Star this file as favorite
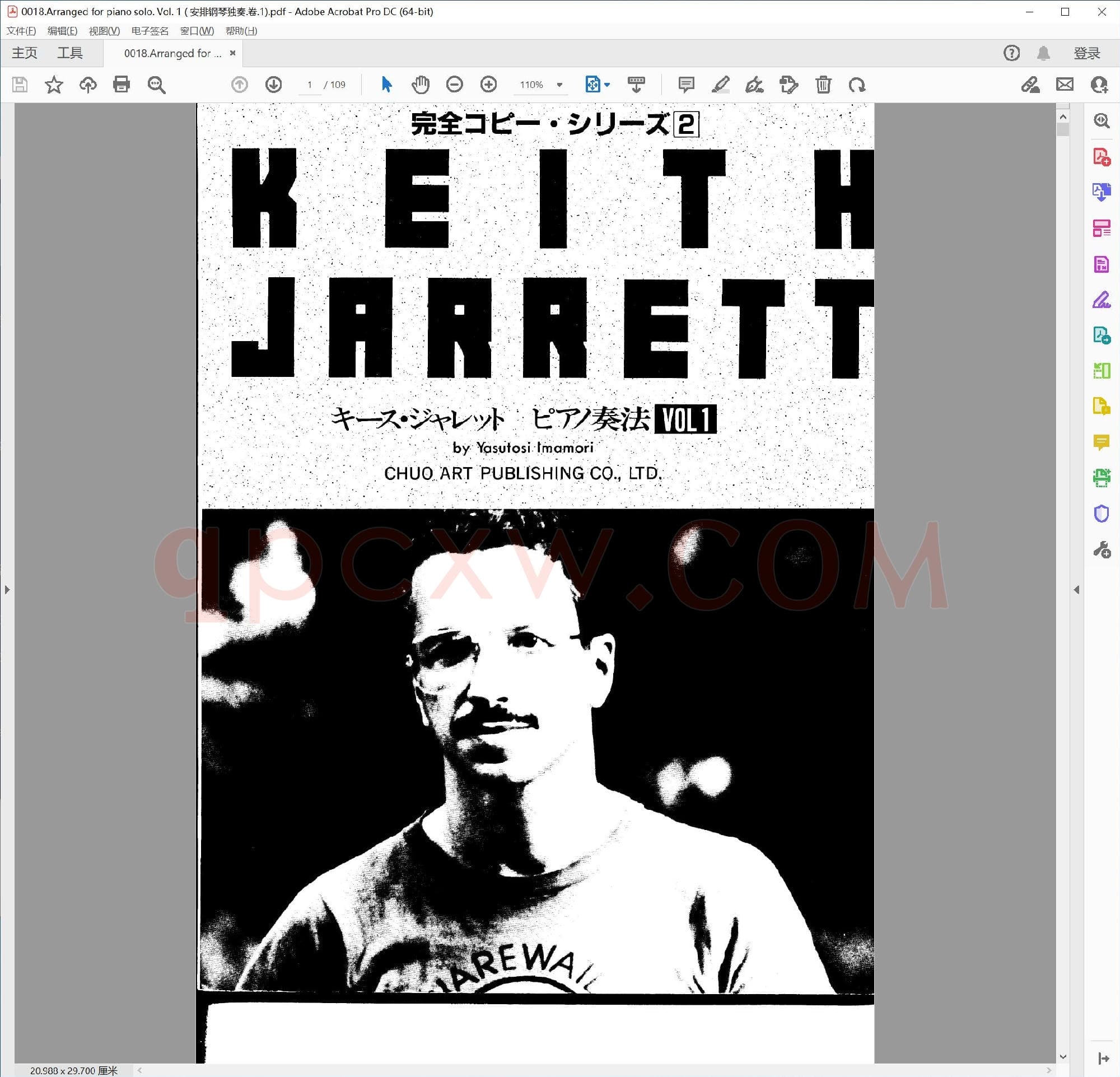 click(54, 85)
